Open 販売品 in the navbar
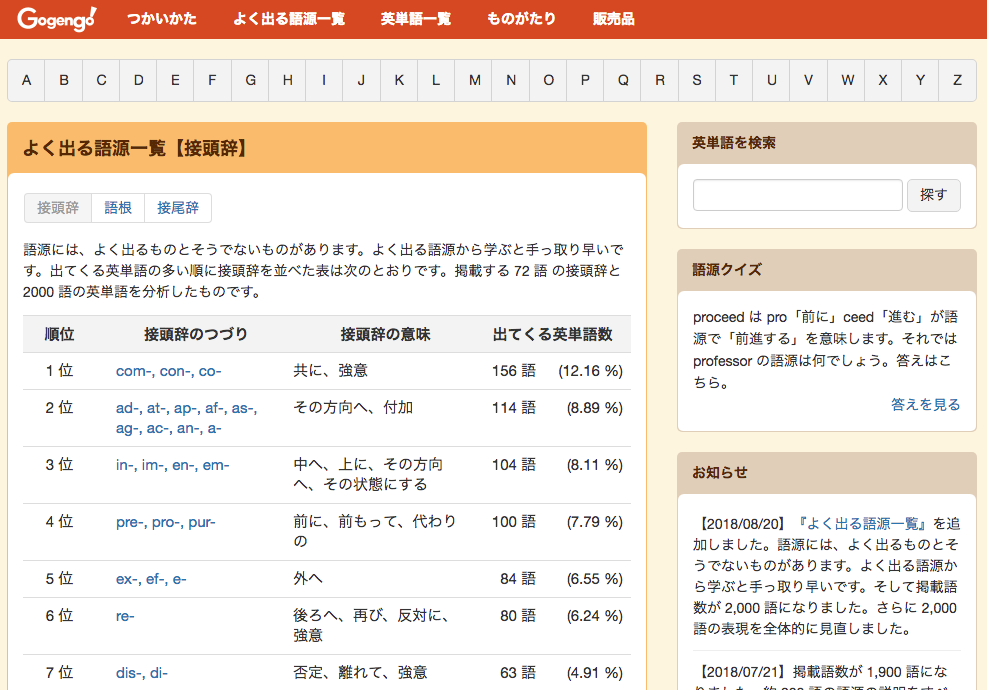This screenshot has height=690, width=987. [x=614, y=19]
